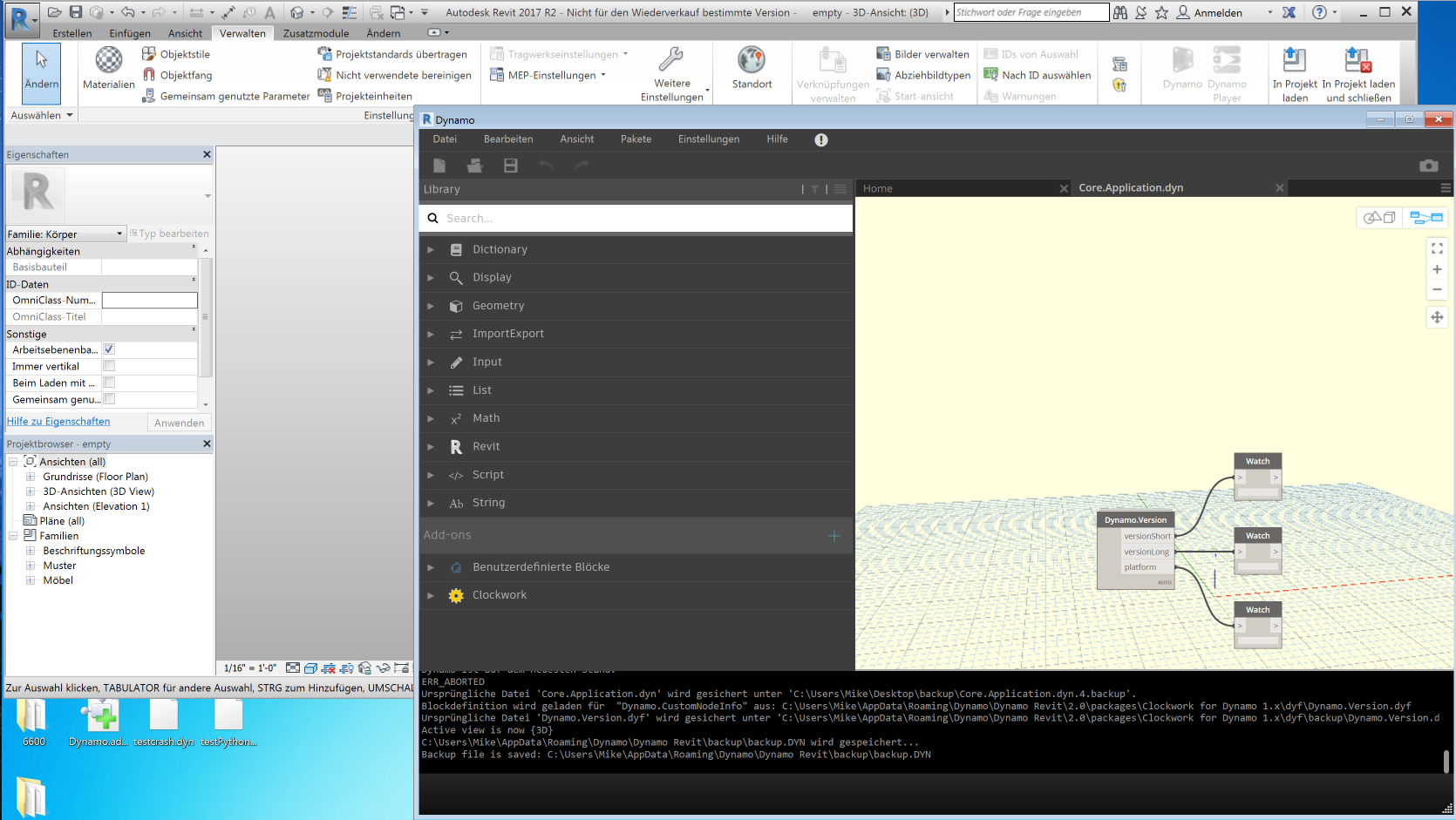Open the Hilfe zu Eigenschaften link
Image resolution: width=1456 pixels, height=820 pixels.
coord(58,421)
